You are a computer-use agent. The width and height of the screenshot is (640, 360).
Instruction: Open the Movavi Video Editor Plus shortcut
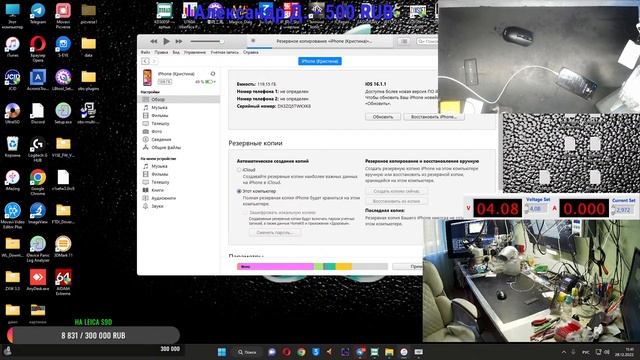point(12,216)
